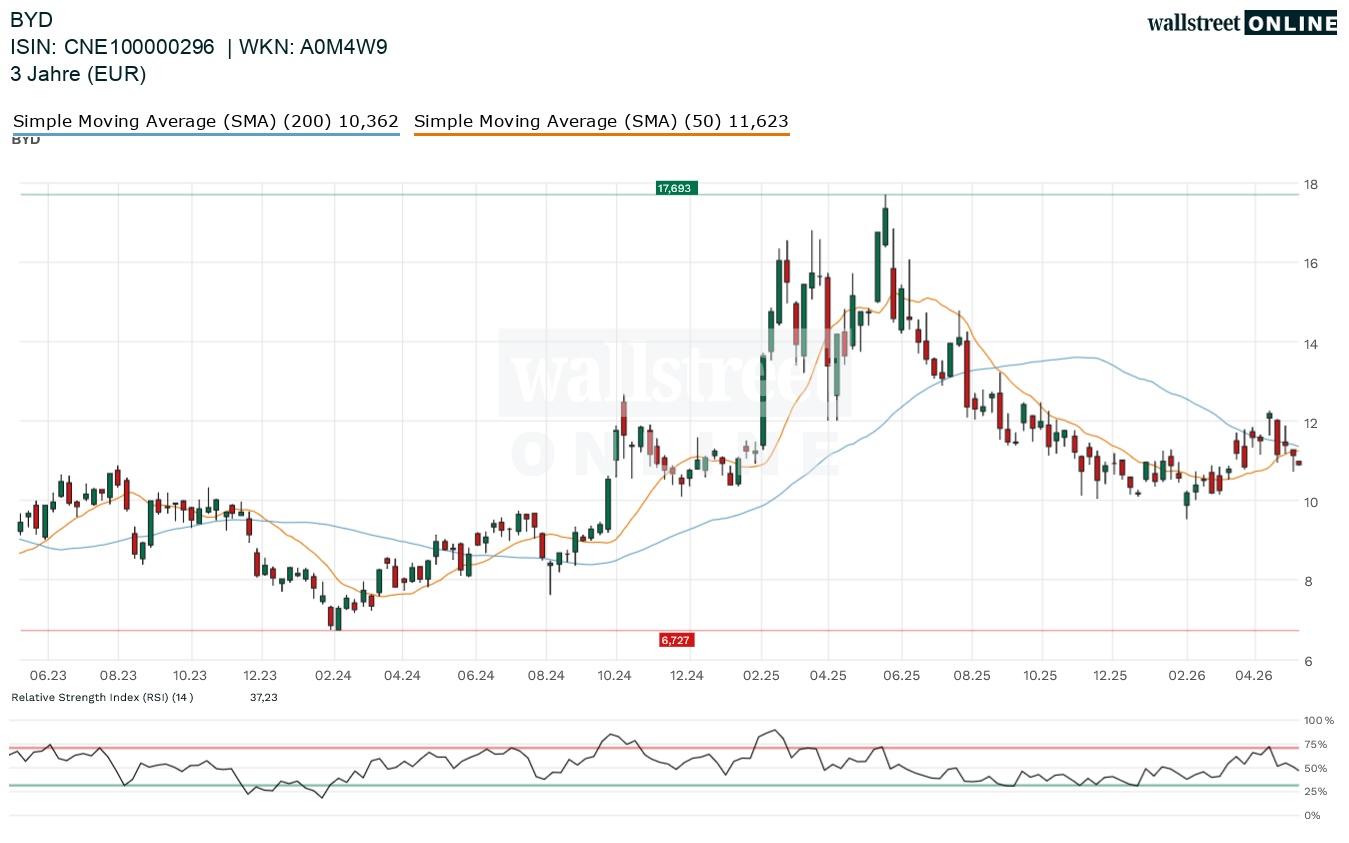Click the ISIN: CNE100000296 text
1349x843 pixels.
[112, 47]
